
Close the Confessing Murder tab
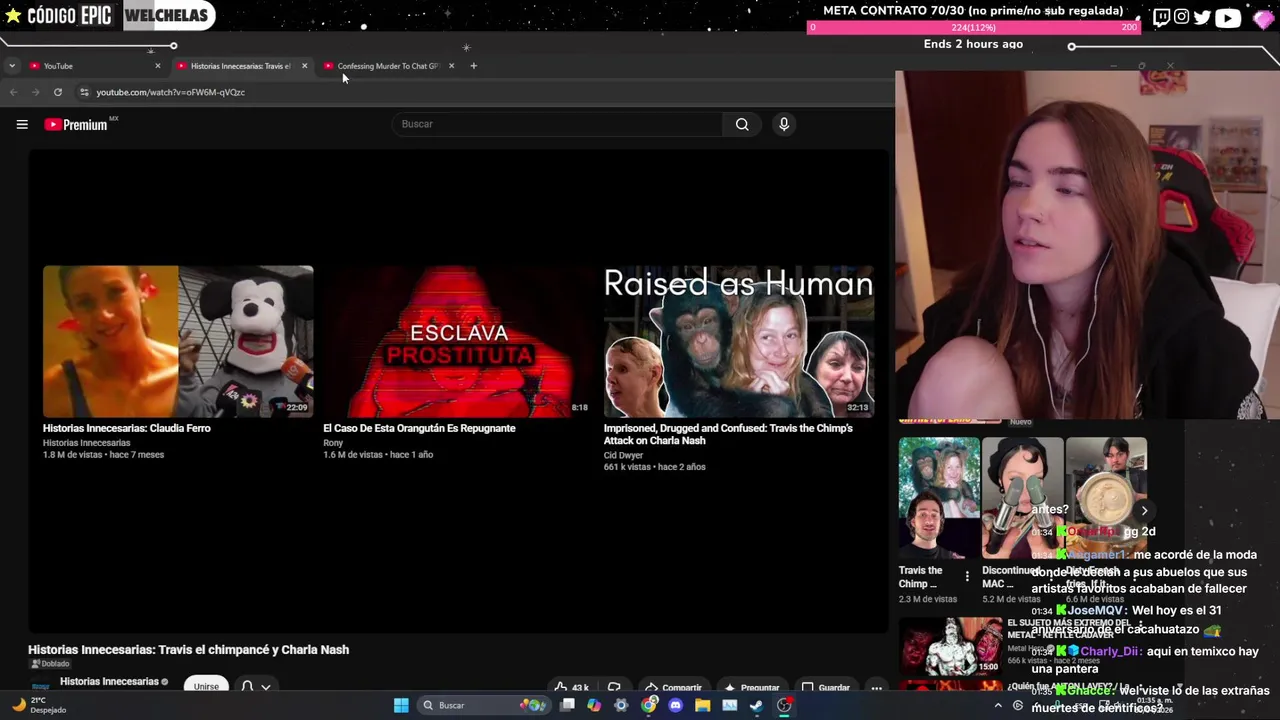tap(451, 66)
